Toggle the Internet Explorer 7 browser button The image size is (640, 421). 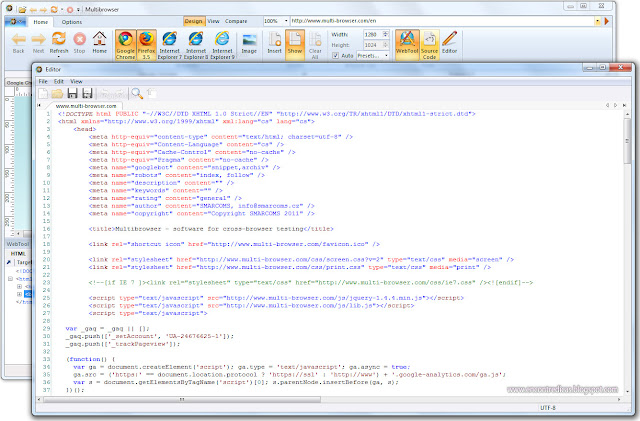pos(169,45)
